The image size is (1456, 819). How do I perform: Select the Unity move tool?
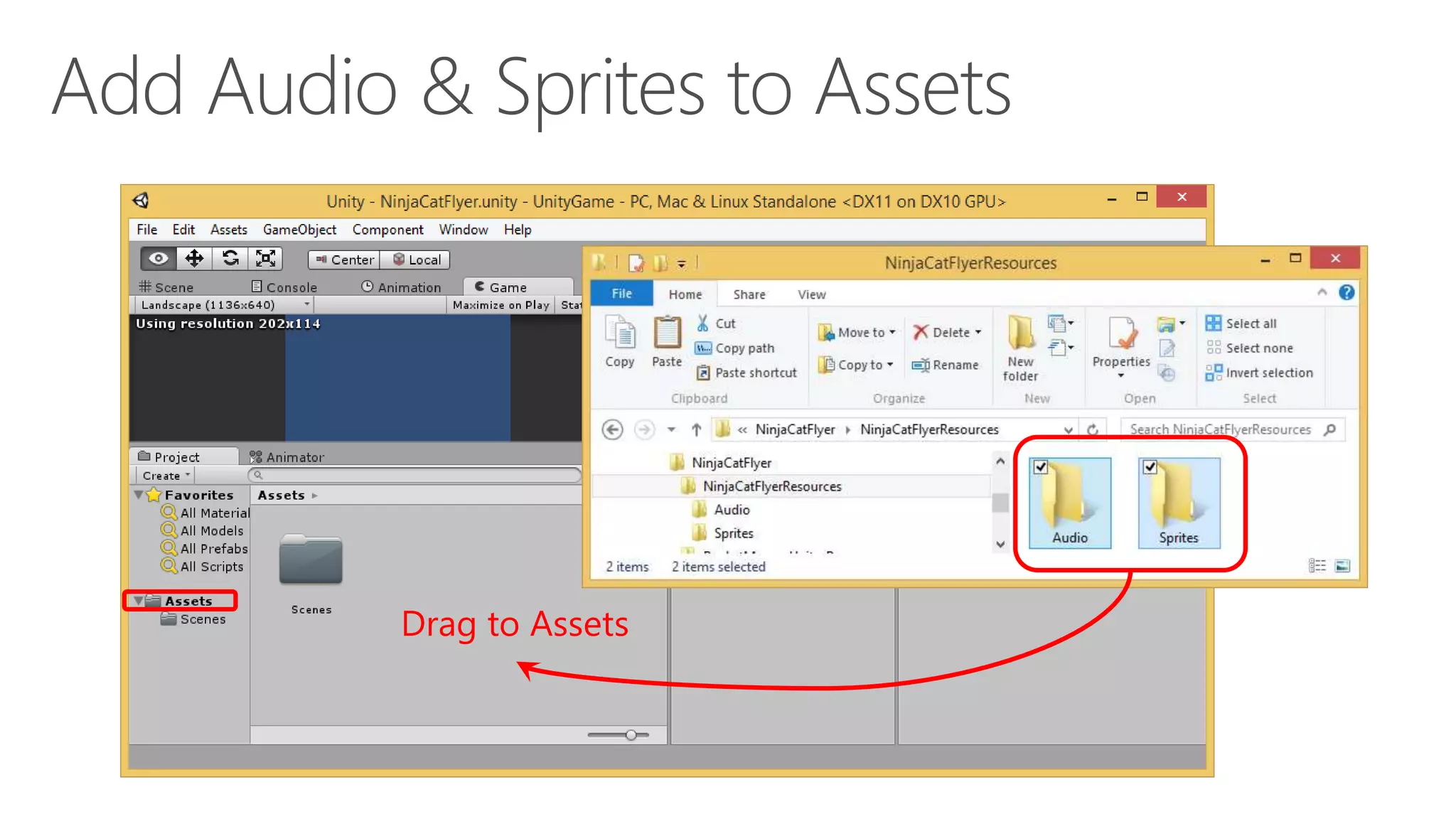tap(194, 258)
